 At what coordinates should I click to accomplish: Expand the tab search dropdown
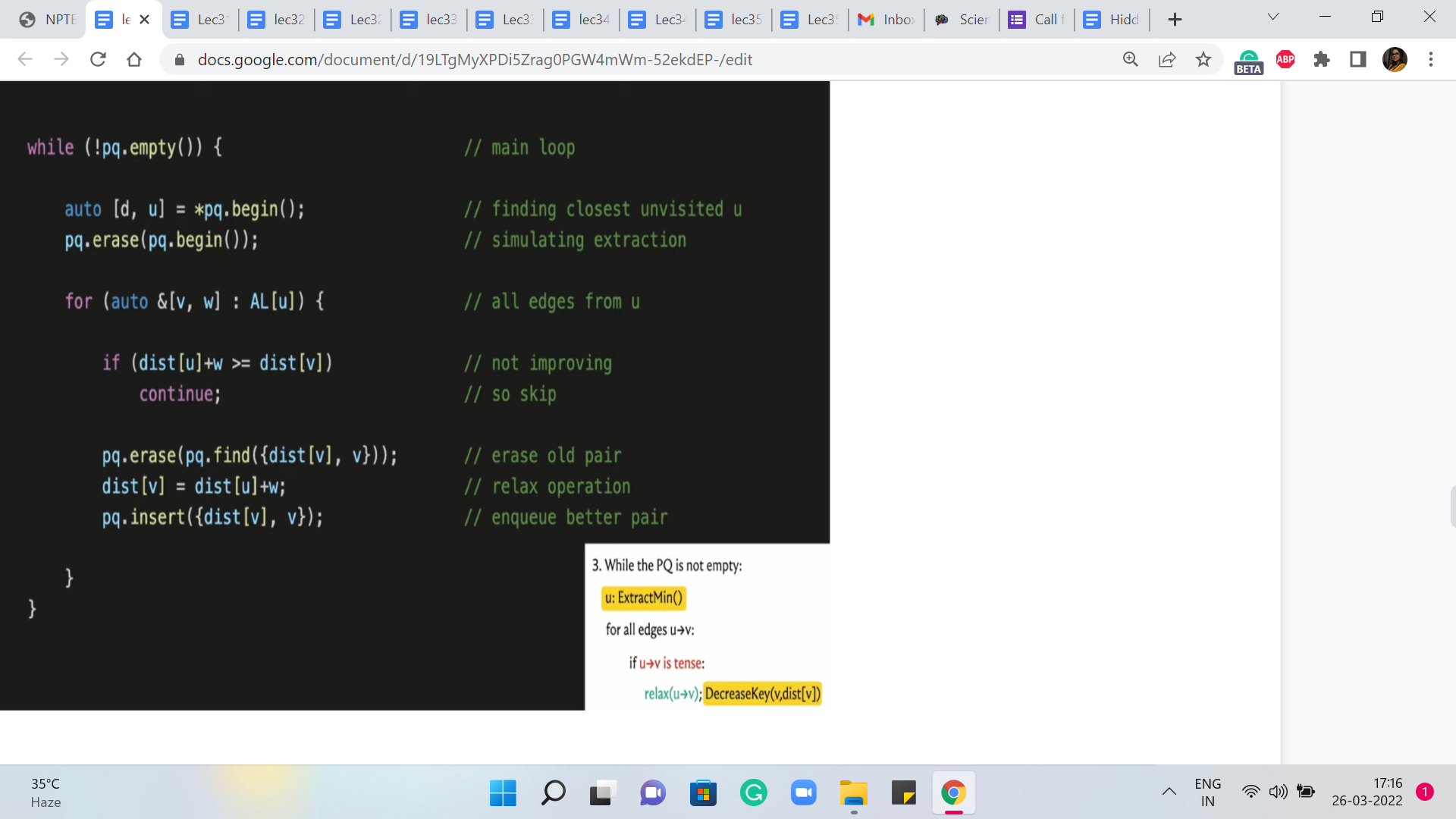[x=1273, y=17]
